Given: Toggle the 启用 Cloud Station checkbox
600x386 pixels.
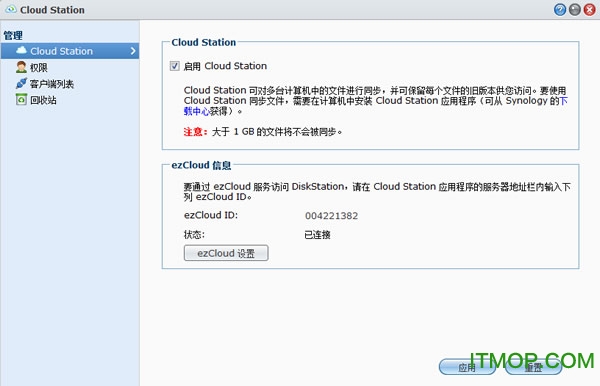Looking at the screenshot, I should click(x=174, y=66).
